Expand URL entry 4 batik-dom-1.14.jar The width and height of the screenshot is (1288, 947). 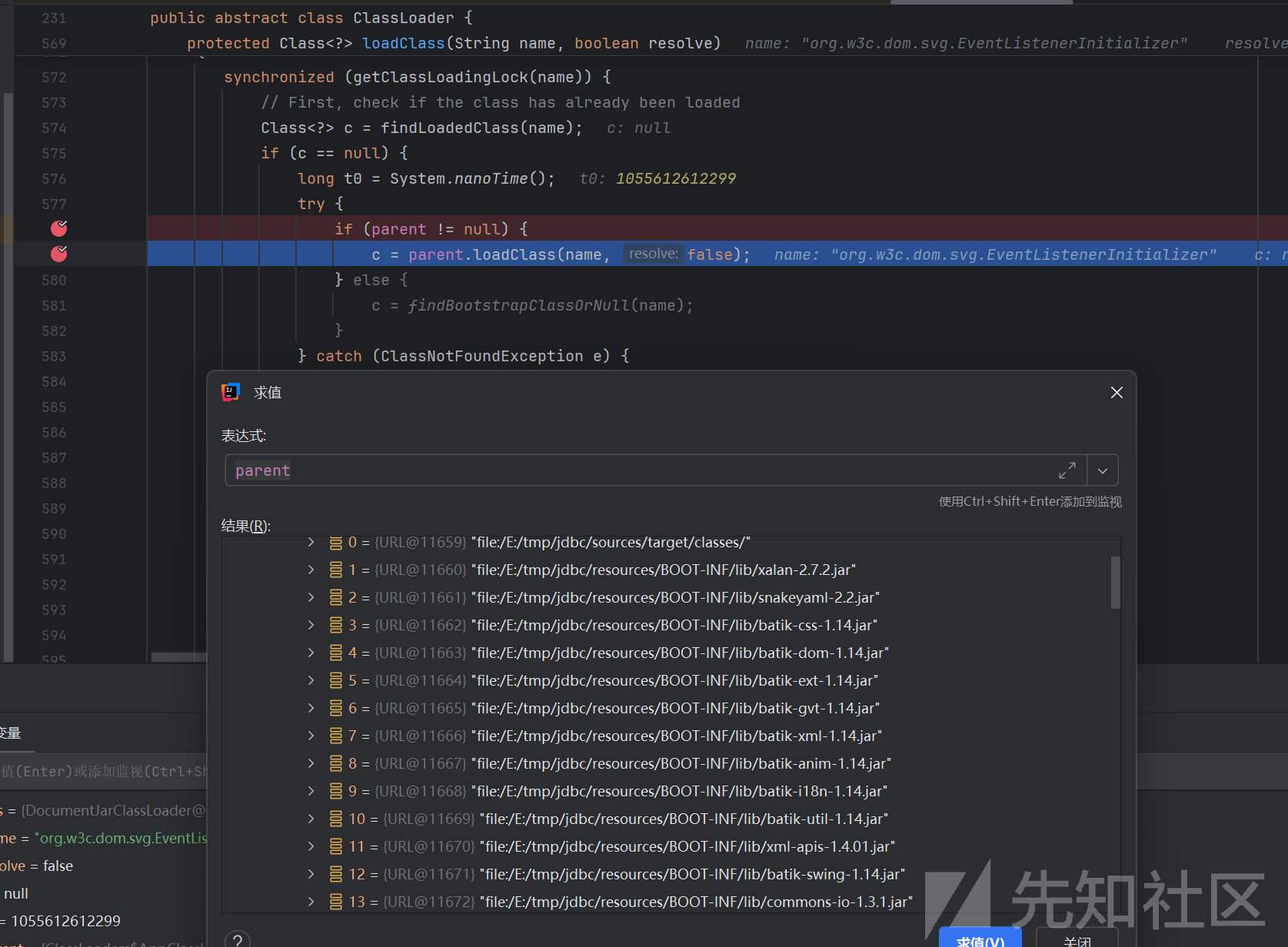(311, 653)
